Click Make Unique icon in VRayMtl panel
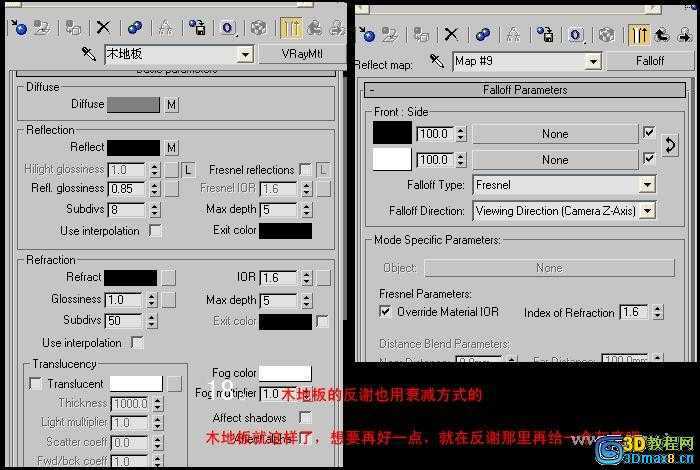700x470 pixels. click(166, 28)
